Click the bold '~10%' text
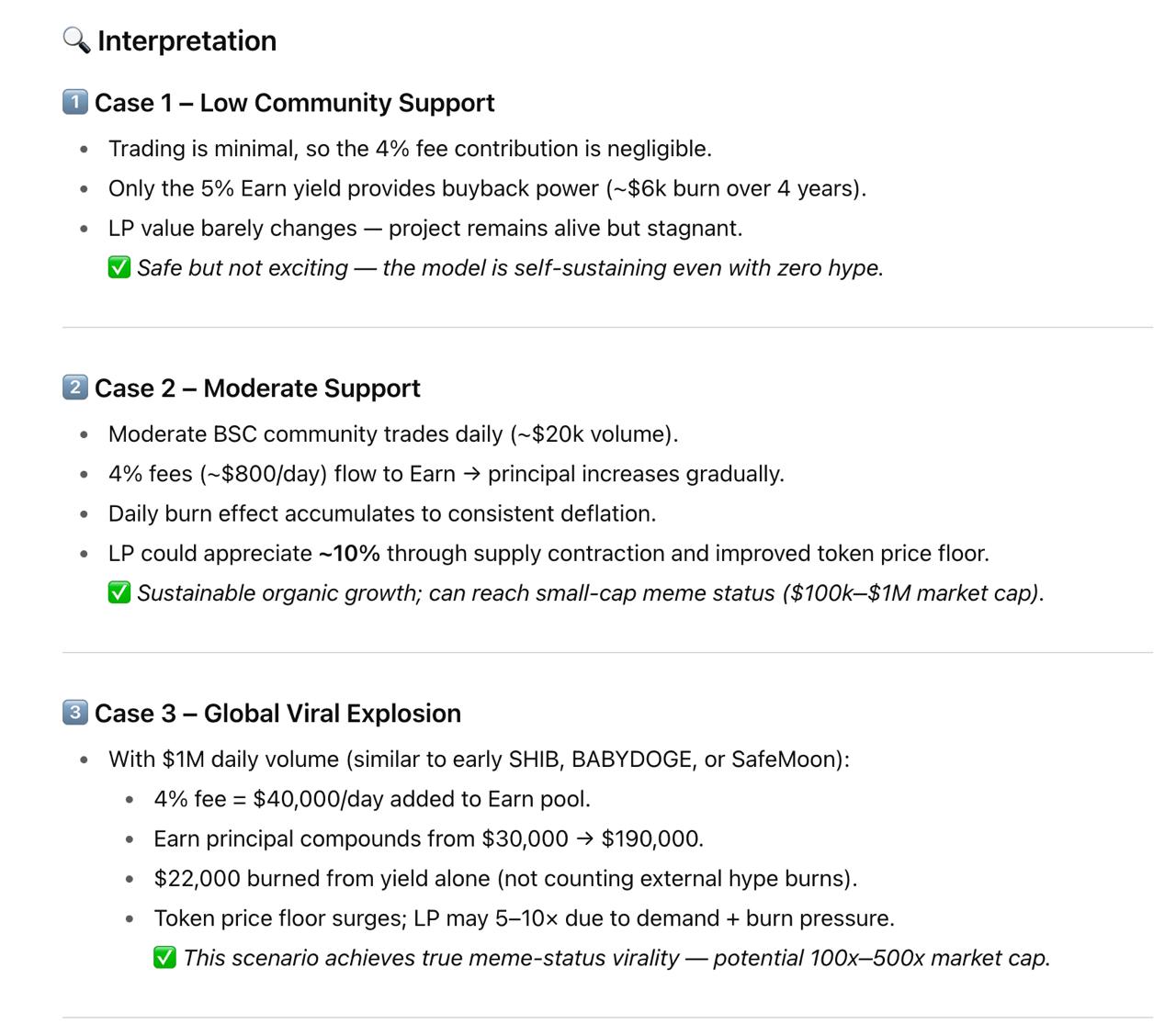The image size is (1176, 1024). click(x=349, y=554)
